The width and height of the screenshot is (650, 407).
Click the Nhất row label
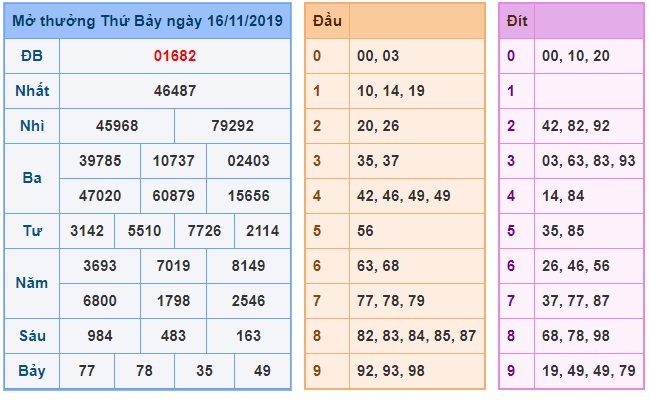[32, 91]
